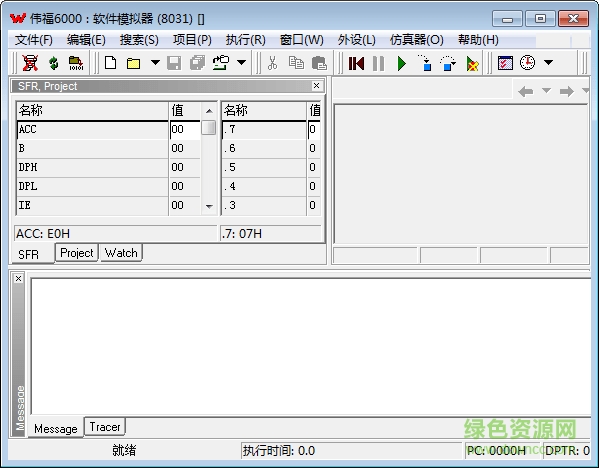
Task: Open the 帮助(H) menu
Action: click(478, 40)
